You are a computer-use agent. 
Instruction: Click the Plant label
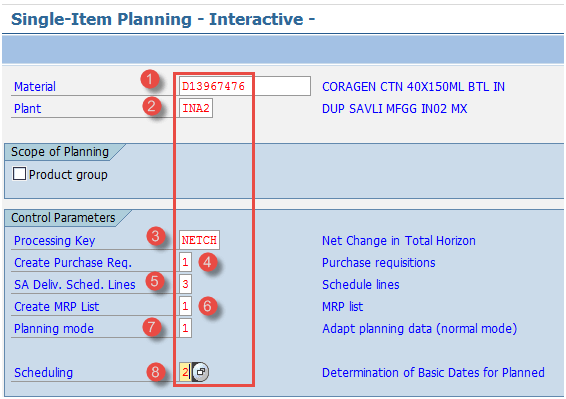[27, 109]
